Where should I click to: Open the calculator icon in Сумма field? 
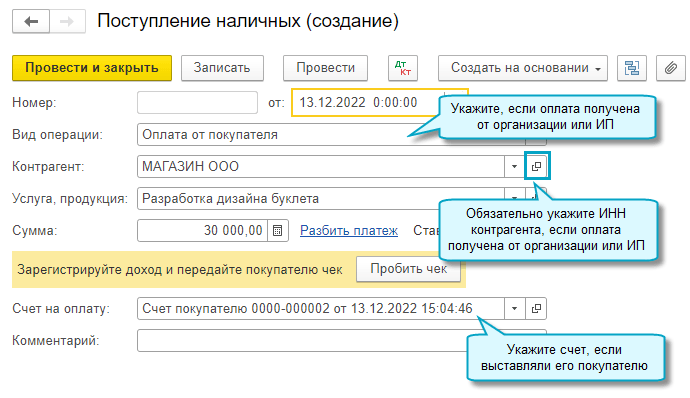tap(278, 230)
